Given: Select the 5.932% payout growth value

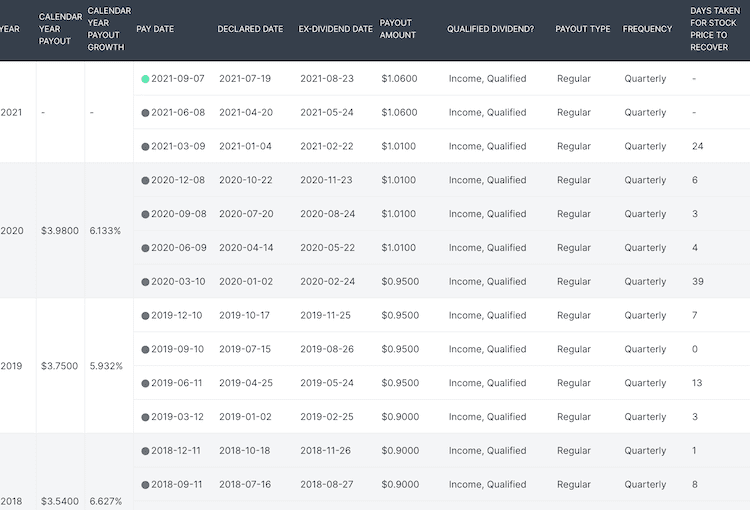Looking at the screenshot, I should pos(106,366).
